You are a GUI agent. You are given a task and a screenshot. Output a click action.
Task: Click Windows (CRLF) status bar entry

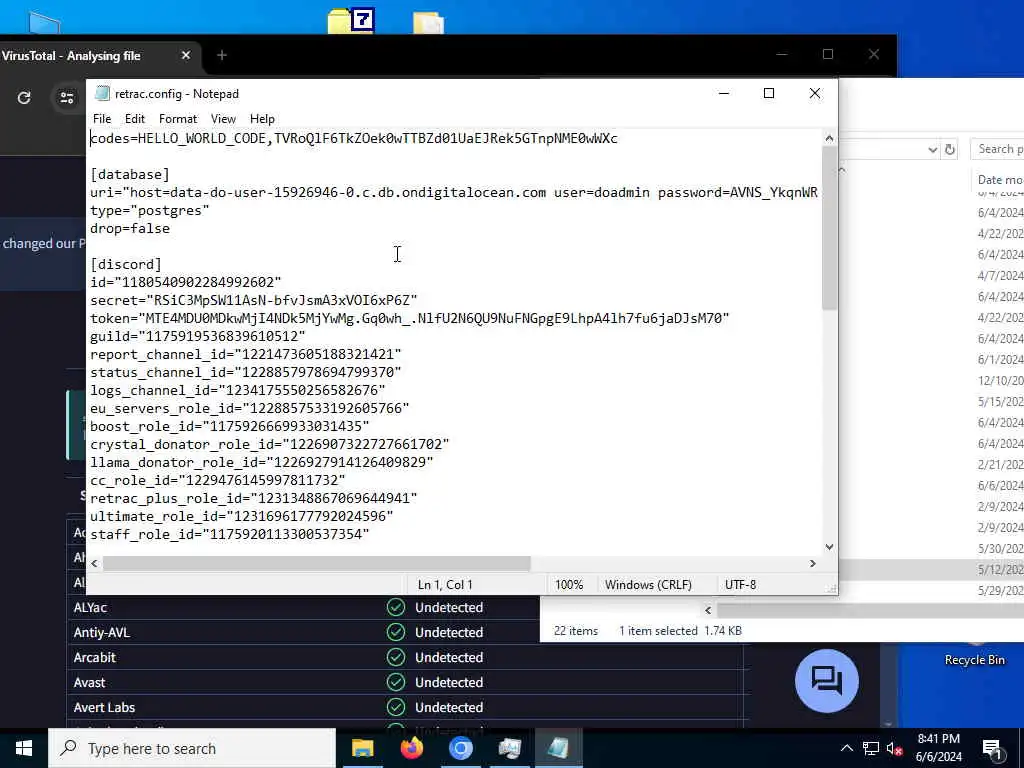click(x=648, y=584)
